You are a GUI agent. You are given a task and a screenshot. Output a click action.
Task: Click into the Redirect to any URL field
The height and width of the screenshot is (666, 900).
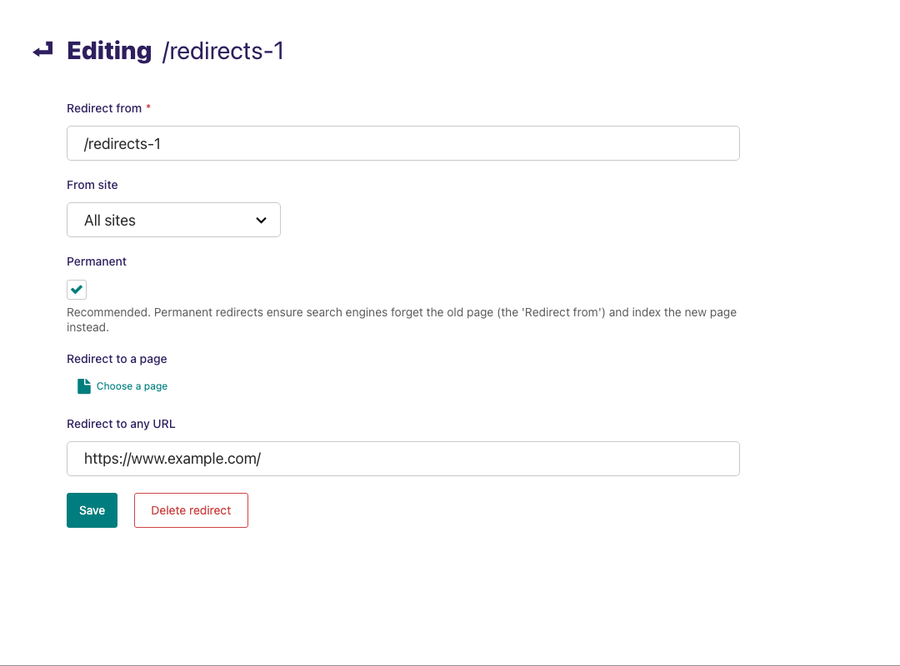[403, 459]
